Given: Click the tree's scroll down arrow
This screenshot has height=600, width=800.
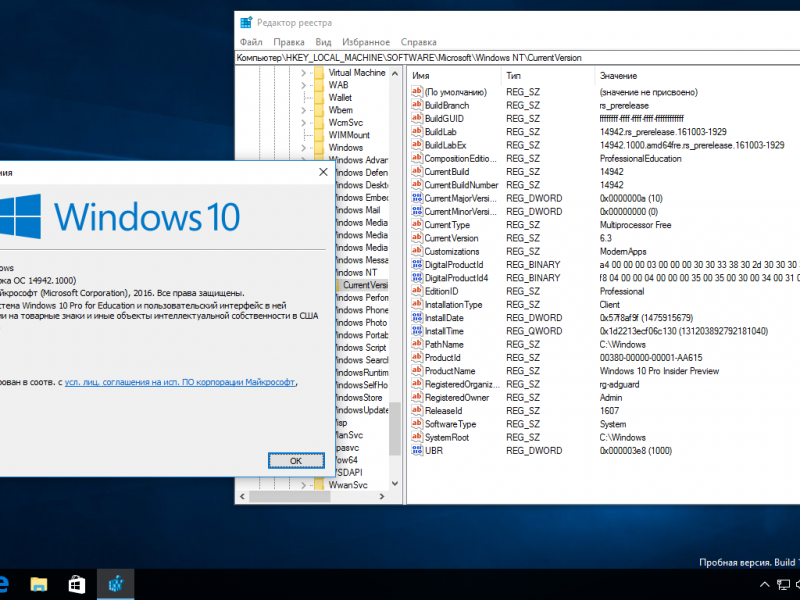Looking at the screenshot, I should point(395,483).
